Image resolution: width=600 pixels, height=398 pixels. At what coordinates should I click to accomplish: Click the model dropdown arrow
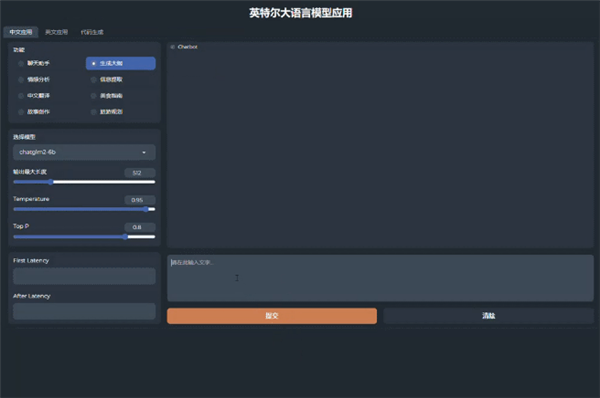click(144, 152)
